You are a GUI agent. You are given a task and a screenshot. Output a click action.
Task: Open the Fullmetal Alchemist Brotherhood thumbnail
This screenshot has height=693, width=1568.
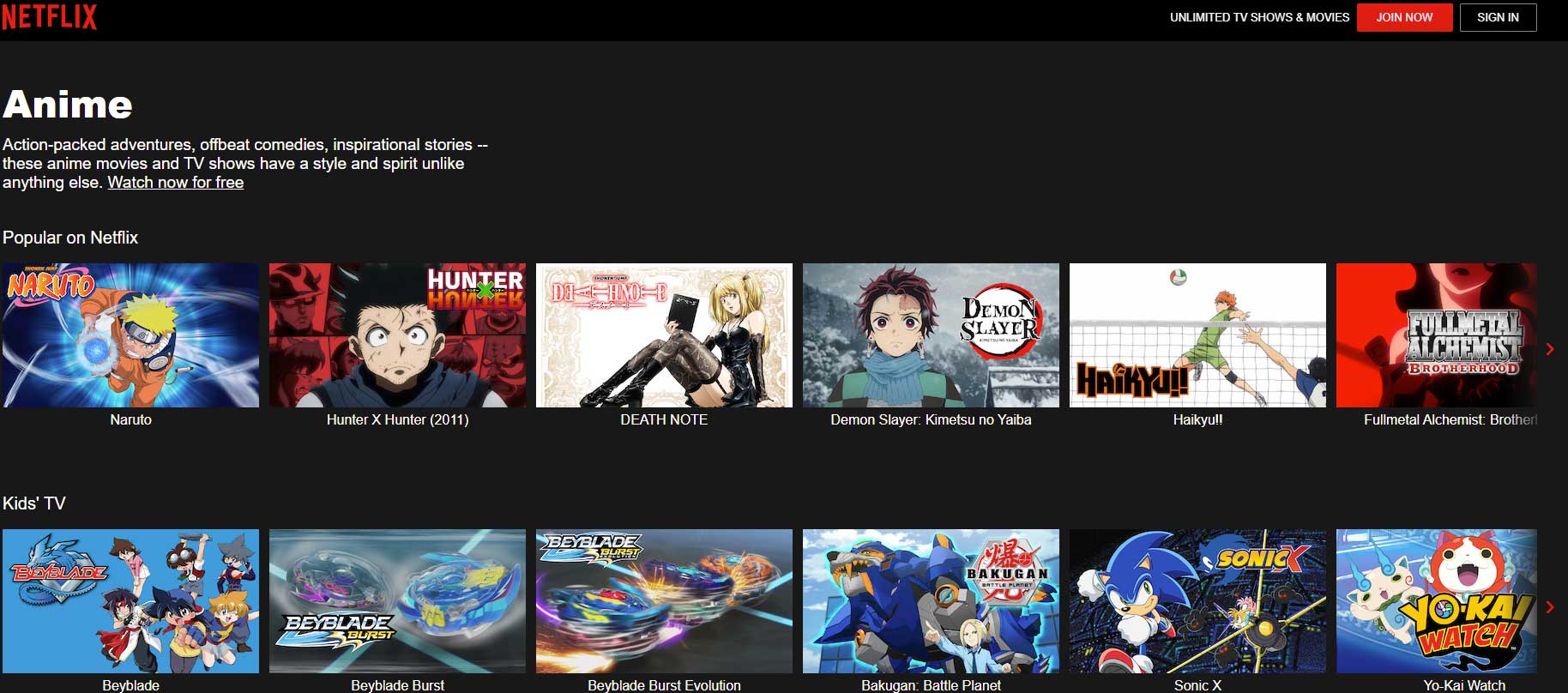pos(1437,335)
